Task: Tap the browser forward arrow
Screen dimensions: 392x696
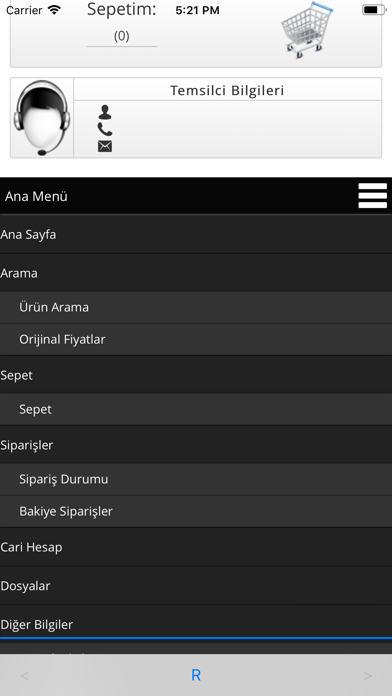Action: pos(368,676)
